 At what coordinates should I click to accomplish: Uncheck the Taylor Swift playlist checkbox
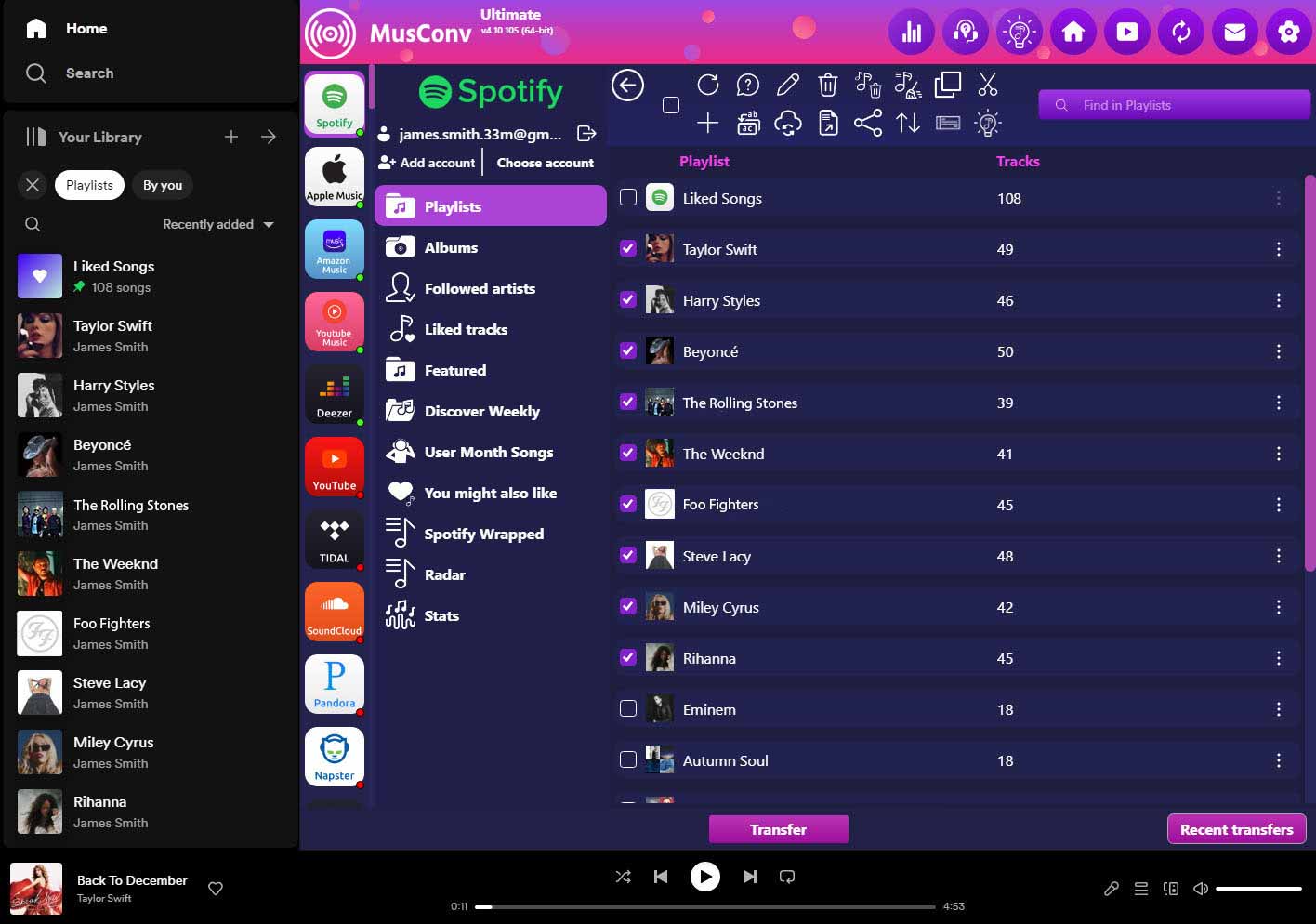coord(628,248)
